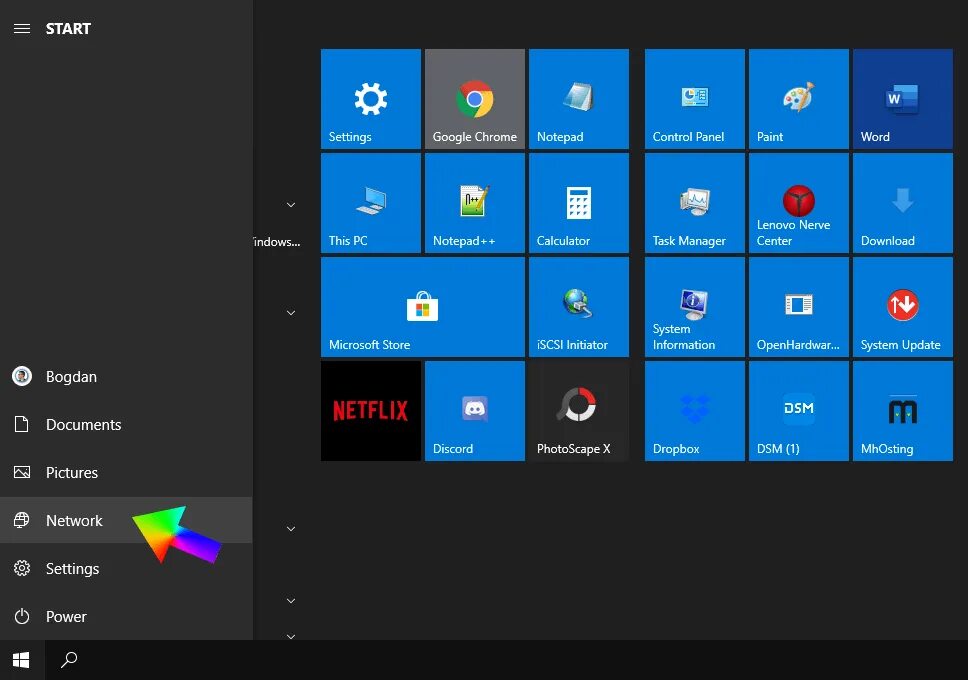The image size is (968, 680).
Task: Expand the app list chevron beside Power
Action: (291, 600)
